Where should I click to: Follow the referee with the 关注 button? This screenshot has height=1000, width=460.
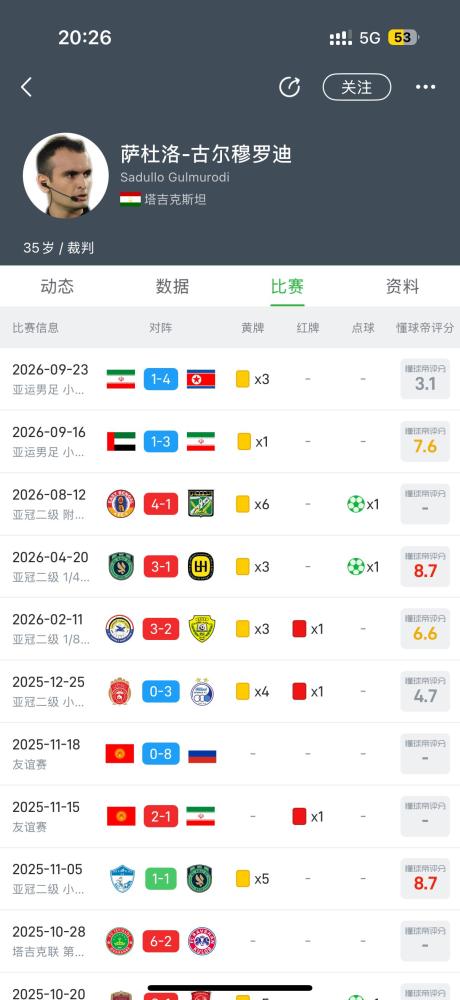(357, 87)
